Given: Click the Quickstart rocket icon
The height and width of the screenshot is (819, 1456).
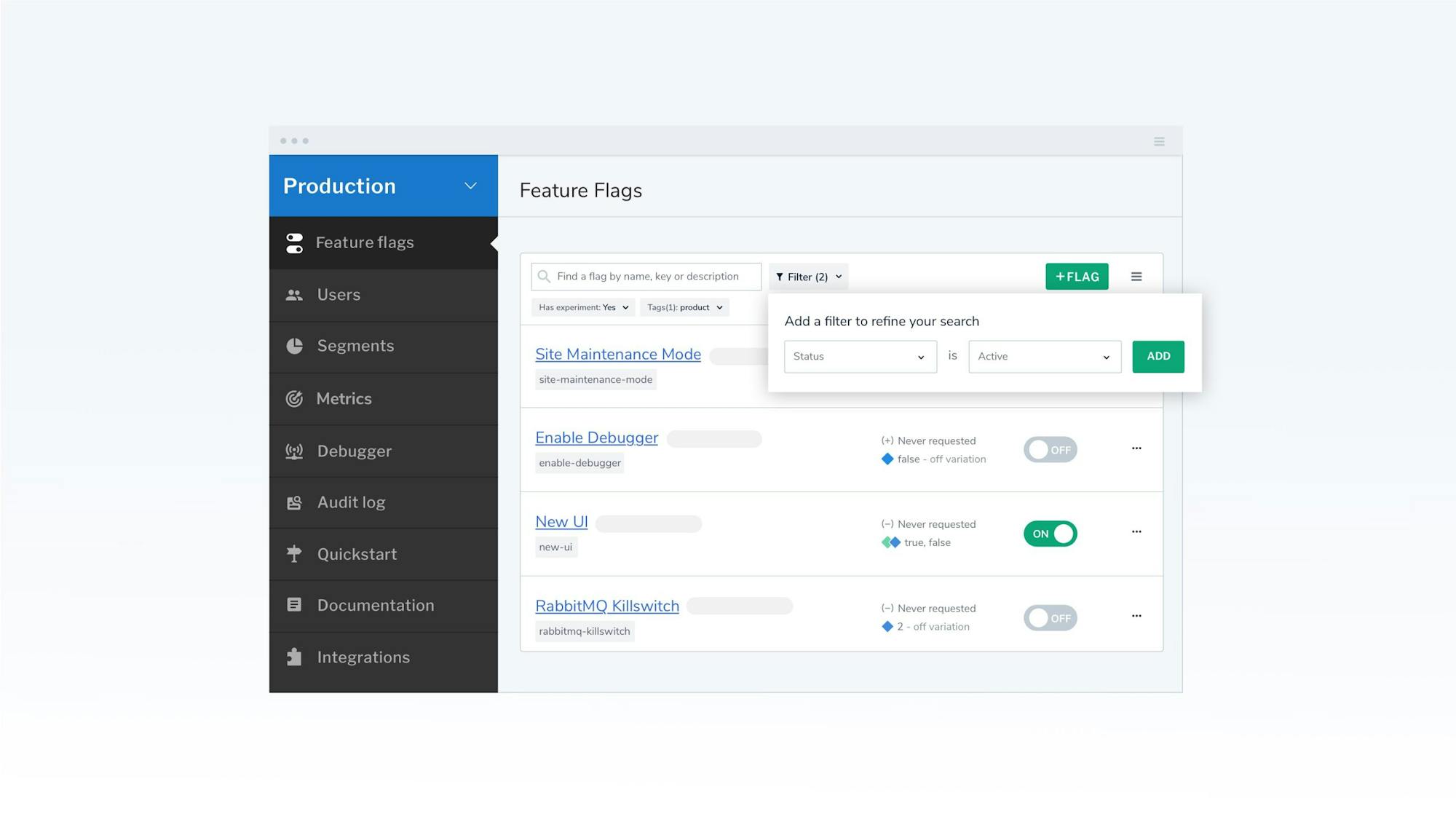Looking at the screenshot, I should point(294,553).
